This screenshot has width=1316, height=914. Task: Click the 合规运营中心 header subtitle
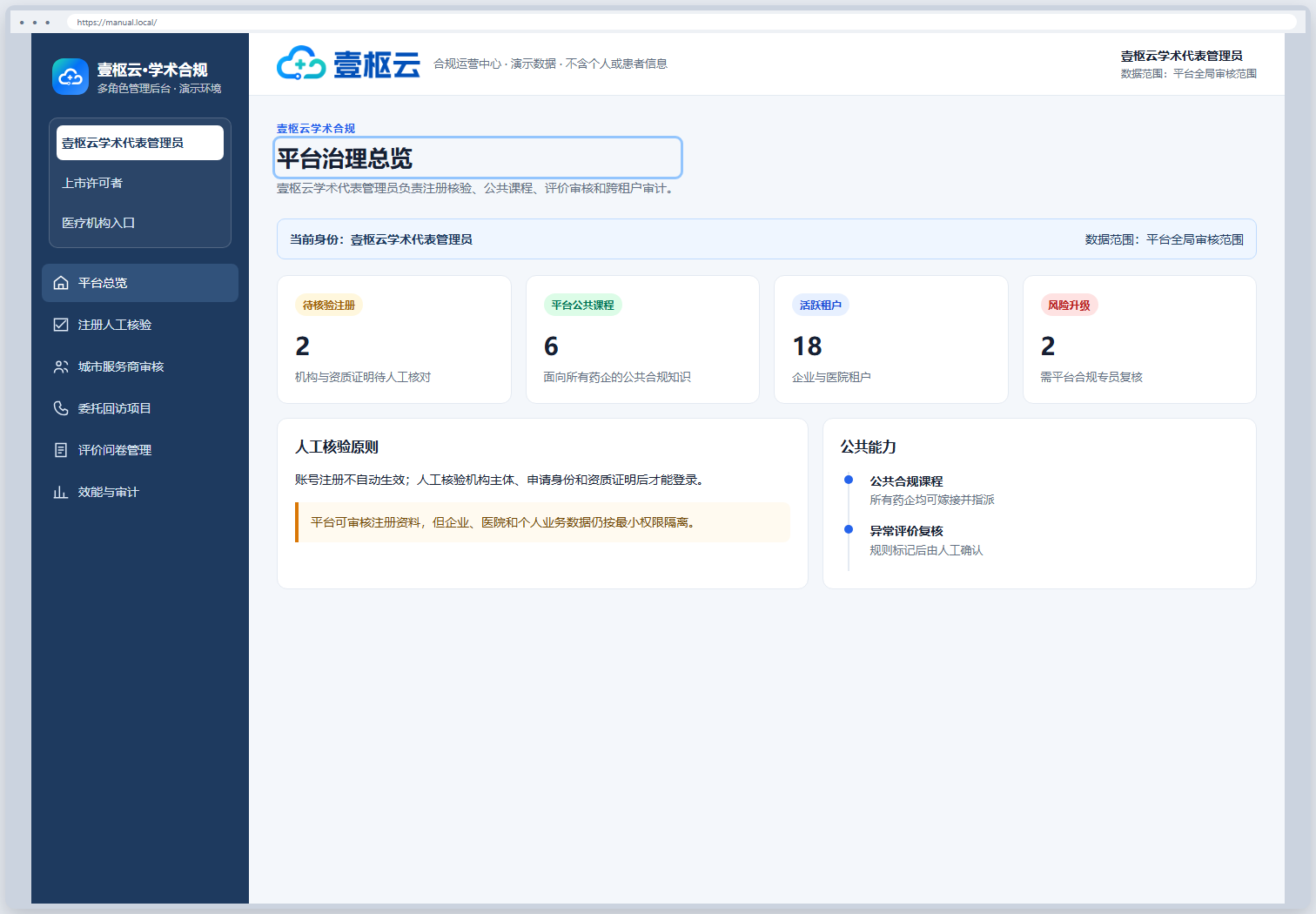550,64
